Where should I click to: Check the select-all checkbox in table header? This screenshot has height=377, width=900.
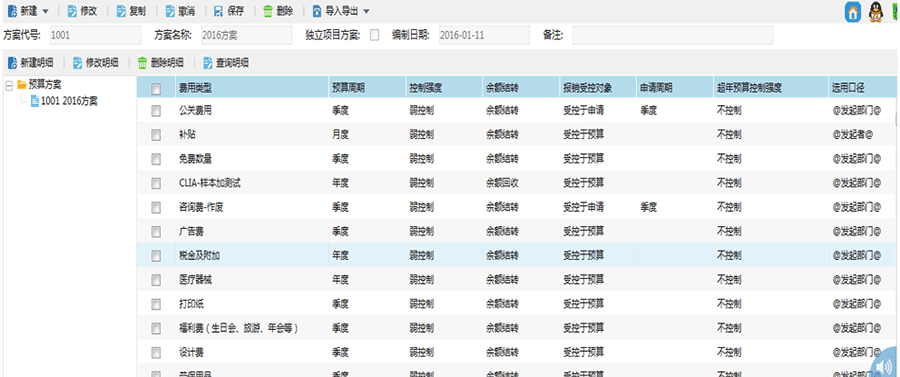(x=156, y=89)
